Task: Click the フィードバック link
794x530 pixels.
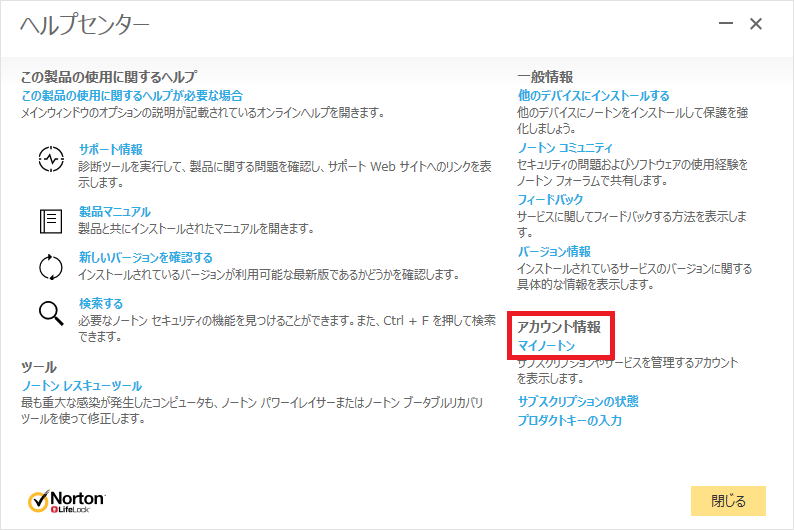Action: [550, 199]
